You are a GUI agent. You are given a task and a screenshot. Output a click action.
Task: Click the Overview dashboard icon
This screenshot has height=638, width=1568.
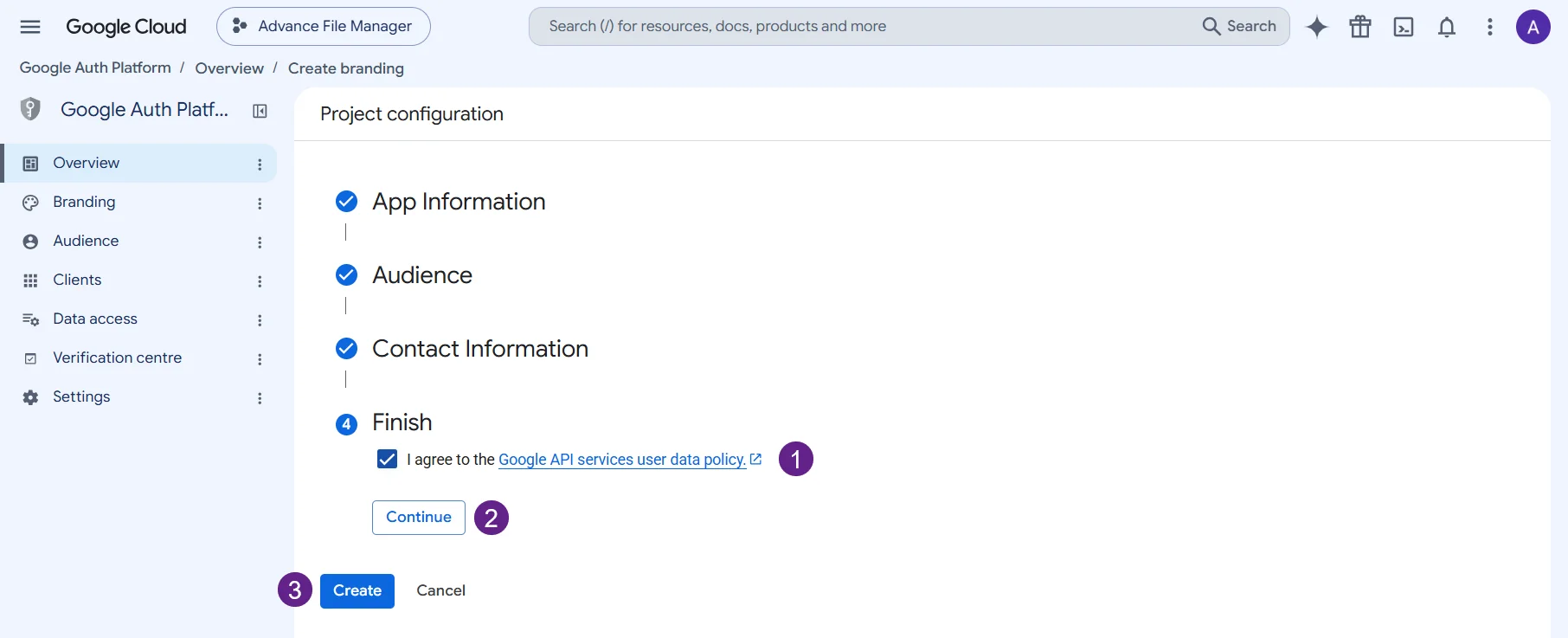(x=30, y=164)
